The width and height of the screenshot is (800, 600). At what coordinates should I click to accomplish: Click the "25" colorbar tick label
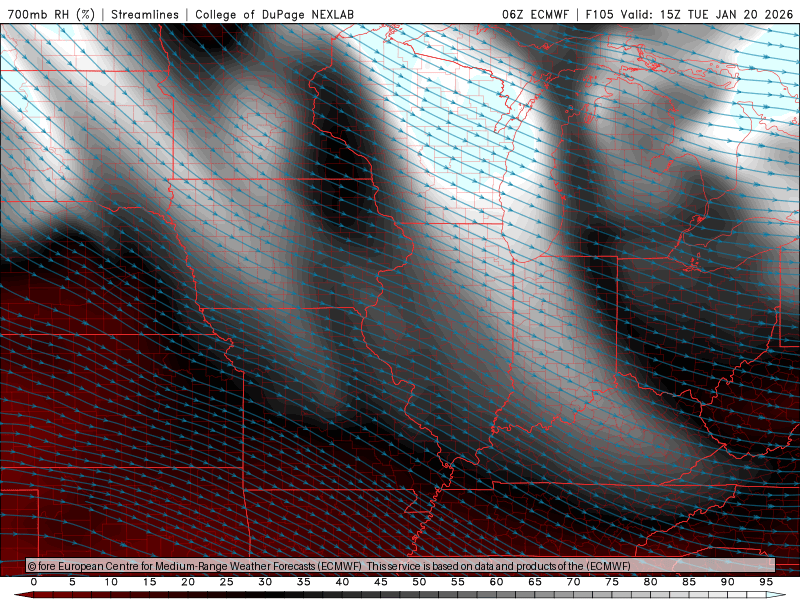(227, 582)
